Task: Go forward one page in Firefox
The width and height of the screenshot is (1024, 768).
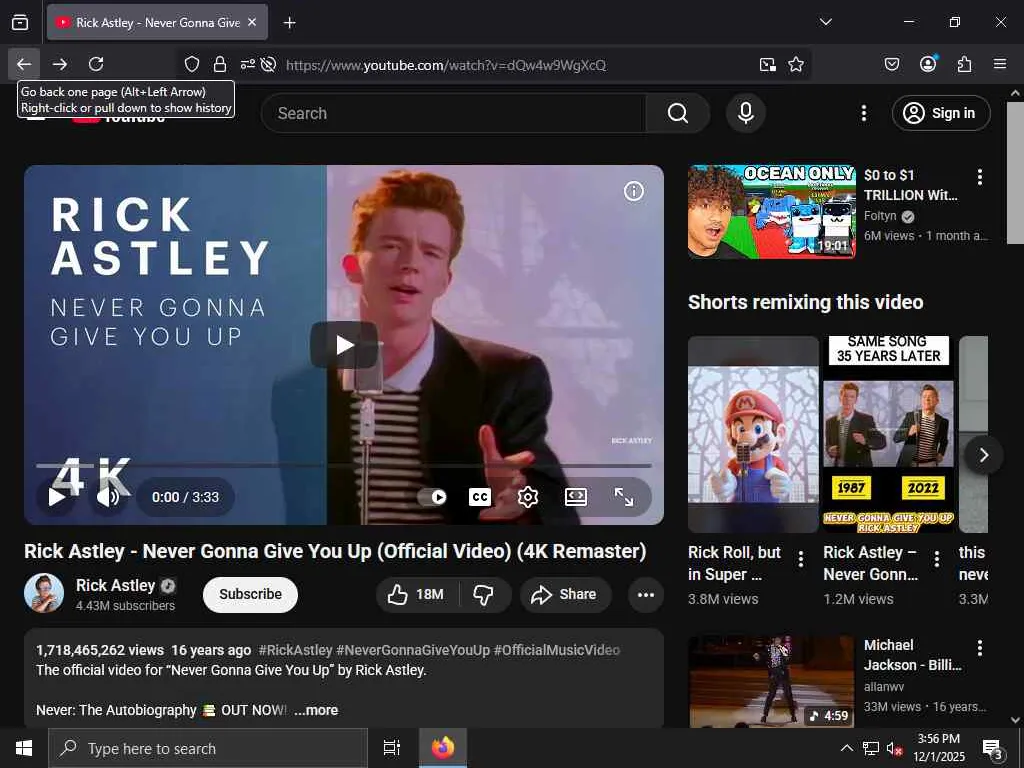Action: 60,64
